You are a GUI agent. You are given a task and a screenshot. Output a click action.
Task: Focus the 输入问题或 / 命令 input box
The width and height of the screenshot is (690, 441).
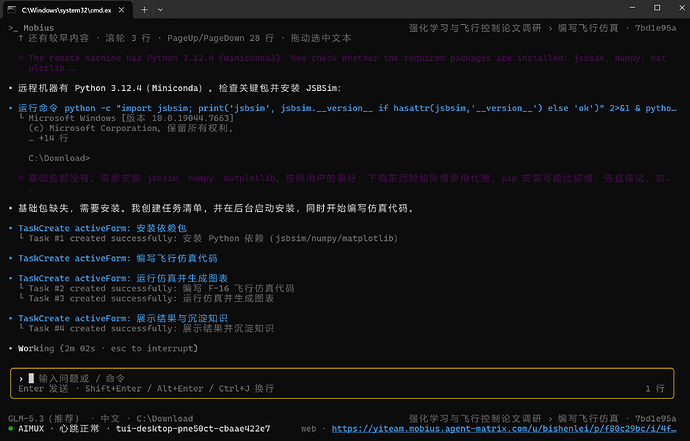pos(342,383)
